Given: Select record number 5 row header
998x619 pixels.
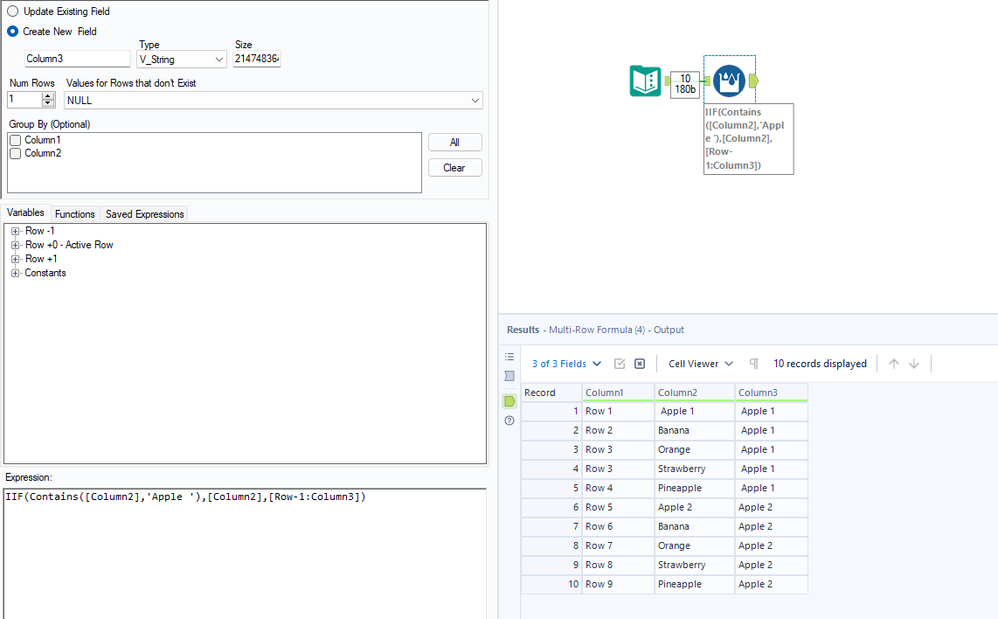Looking at the screenshot, I should [x=551, y=489].
